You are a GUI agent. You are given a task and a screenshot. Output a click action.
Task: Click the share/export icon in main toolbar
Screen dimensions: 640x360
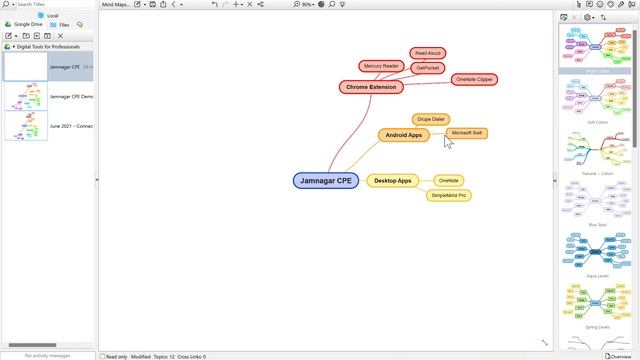click(x=163, y=4)
